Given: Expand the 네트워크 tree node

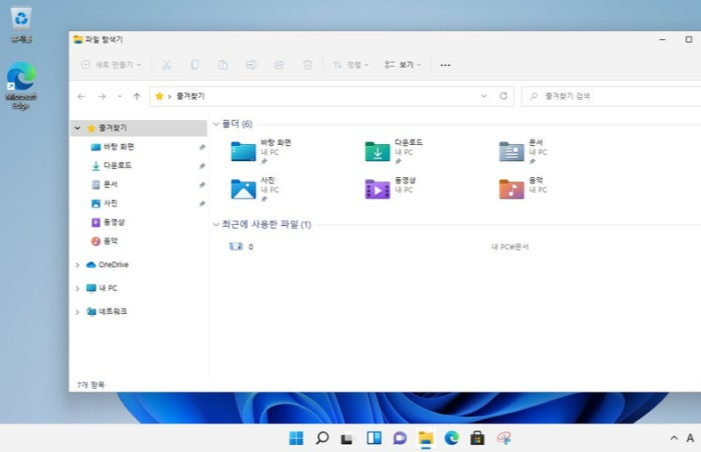Looking at the screenshot, I should (x=77, y=312).
